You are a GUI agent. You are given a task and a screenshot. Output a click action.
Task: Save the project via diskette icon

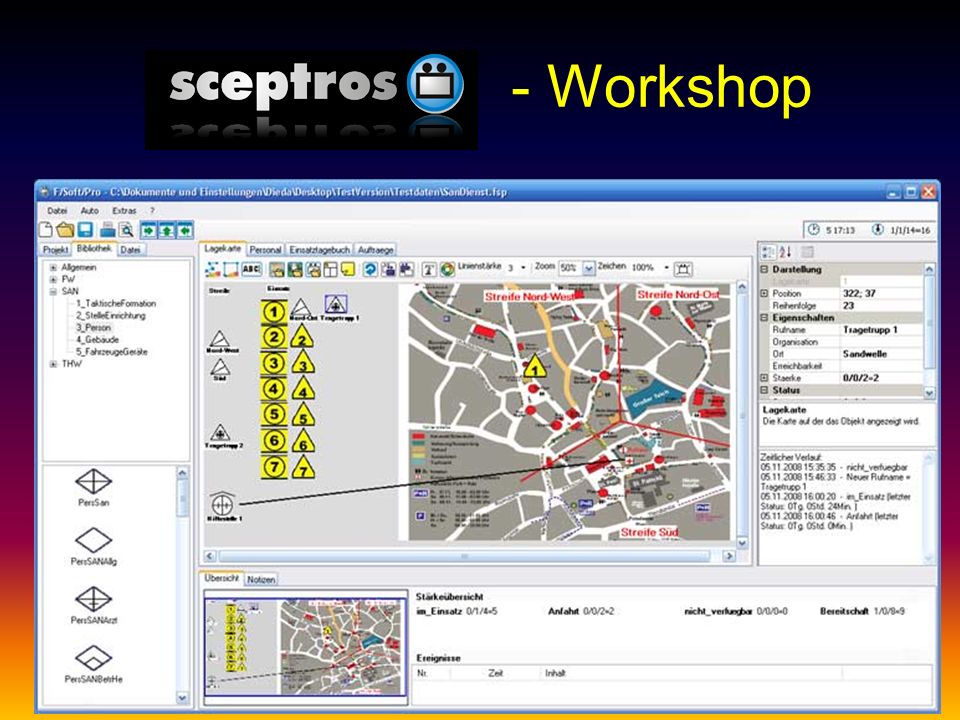click(85, 230)
